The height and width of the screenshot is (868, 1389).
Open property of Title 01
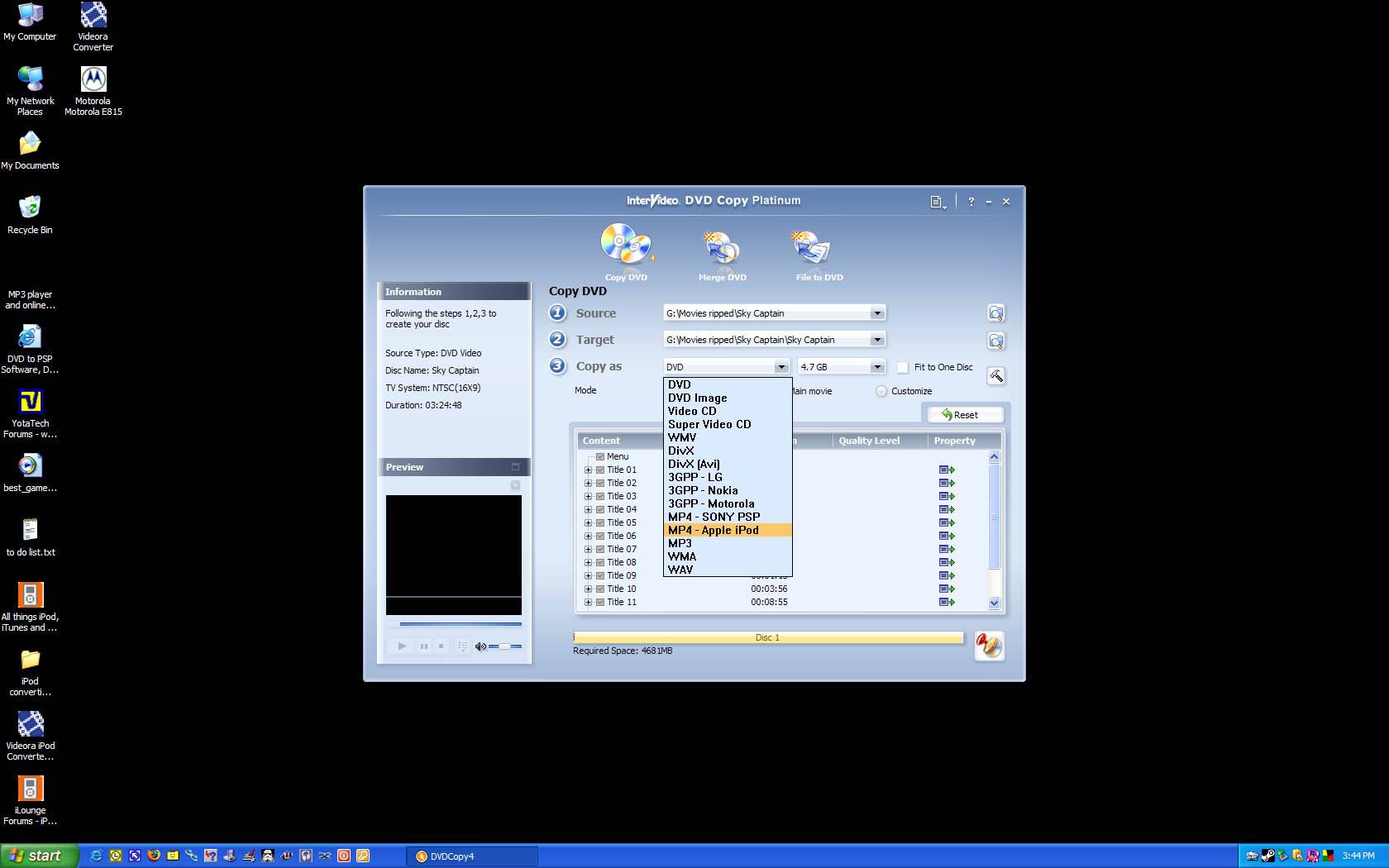947,470
